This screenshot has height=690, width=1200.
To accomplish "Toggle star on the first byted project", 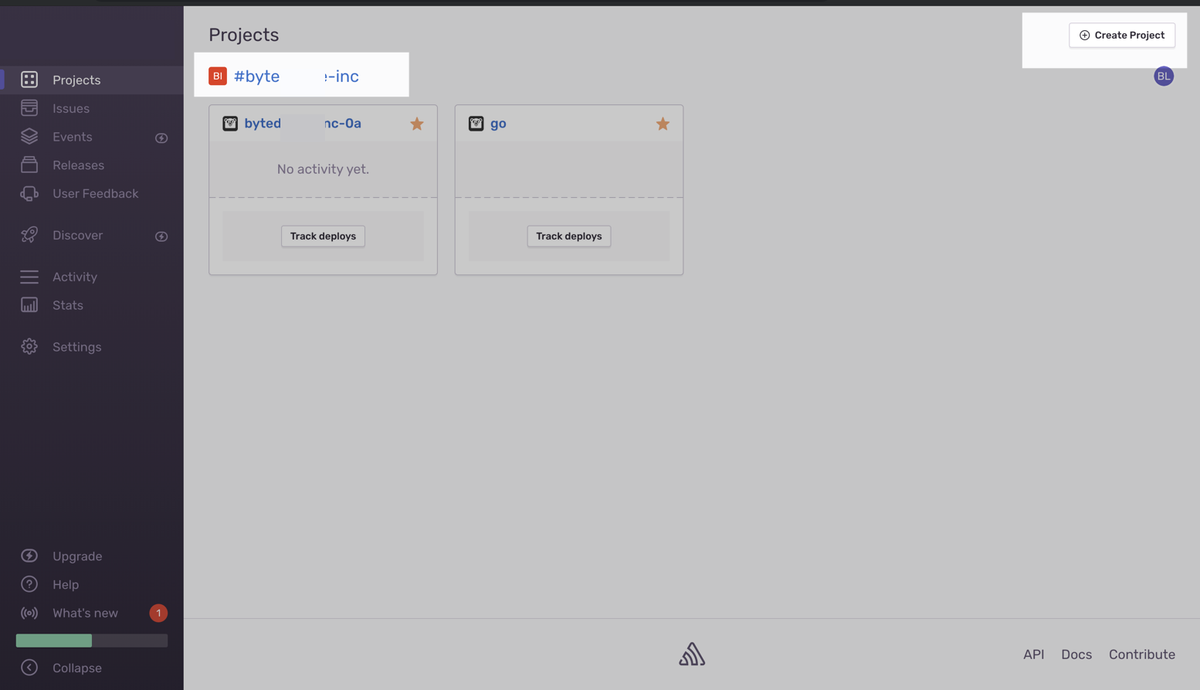I will (x=417, y=124).
